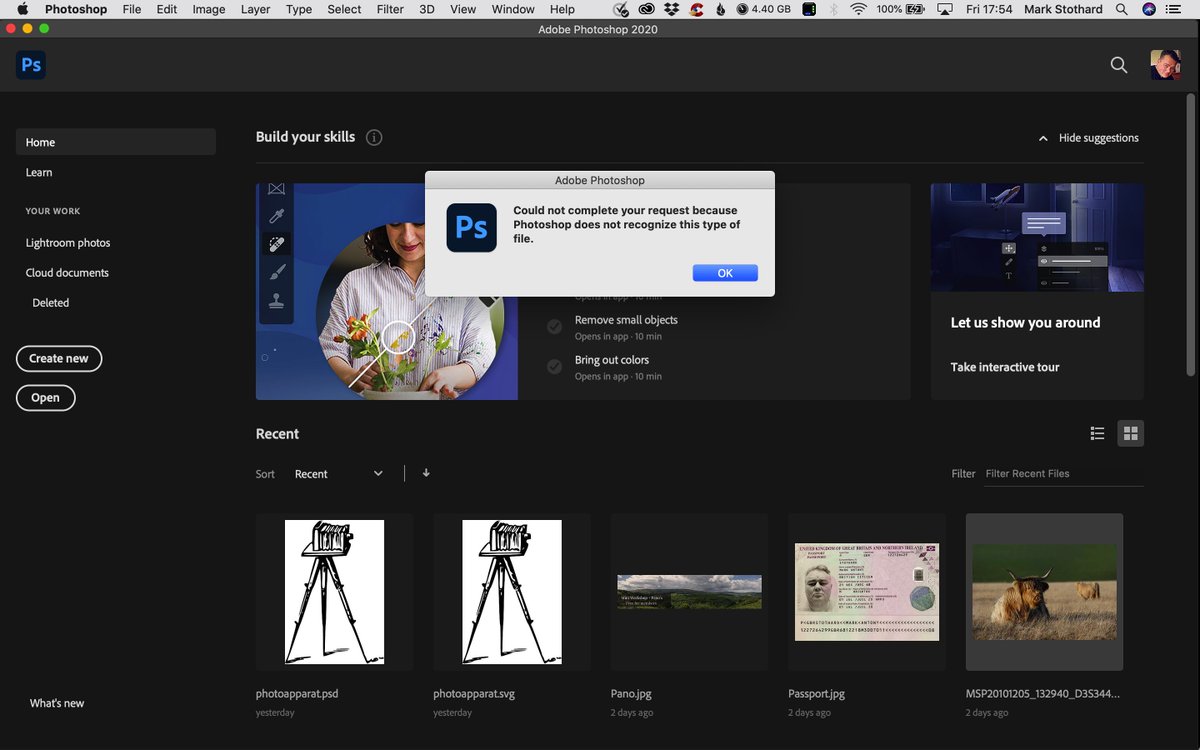Open the View menu
This screenshot has width=1200, height=750.
[463, 9]
